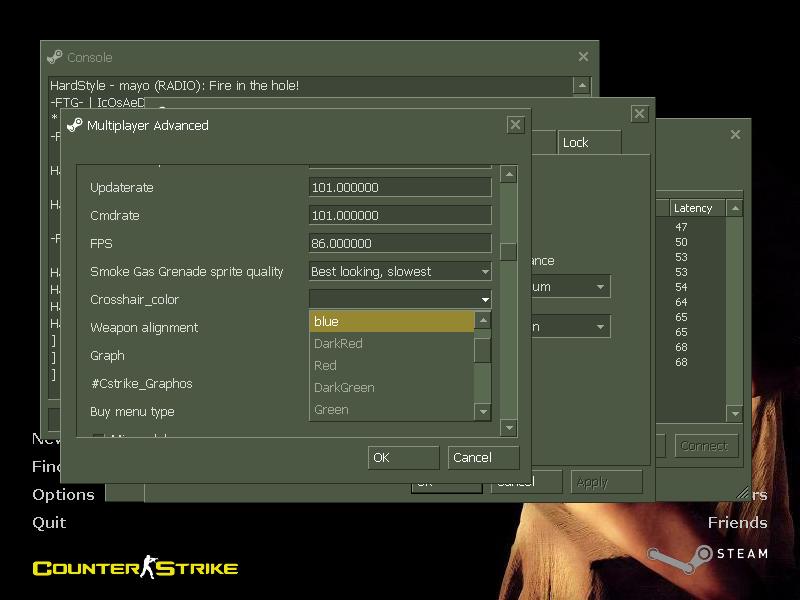
Task: Collapse the Crosshair_color dropdown arrow
Action: [485, 299]
